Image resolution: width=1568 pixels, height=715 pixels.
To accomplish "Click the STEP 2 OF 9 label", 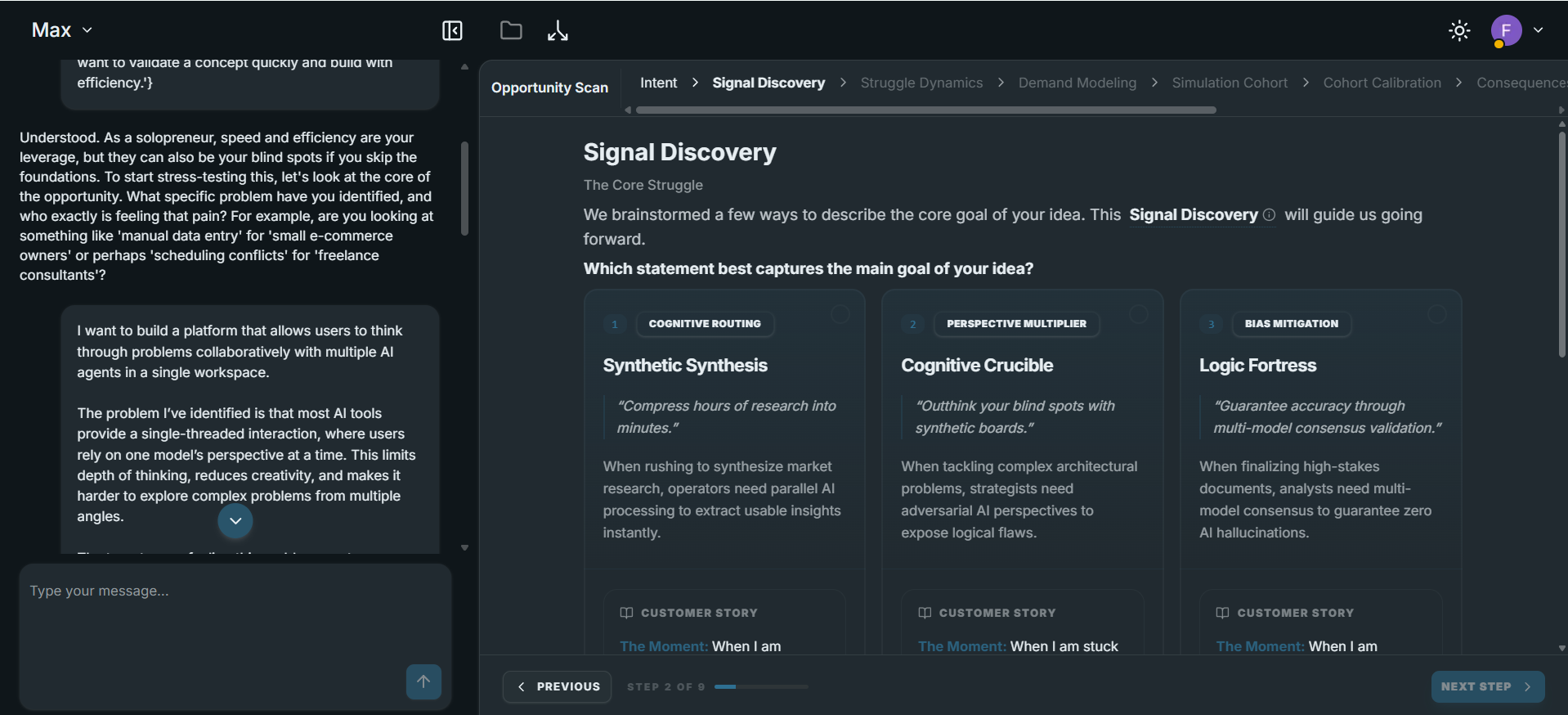I will (665, 687).
